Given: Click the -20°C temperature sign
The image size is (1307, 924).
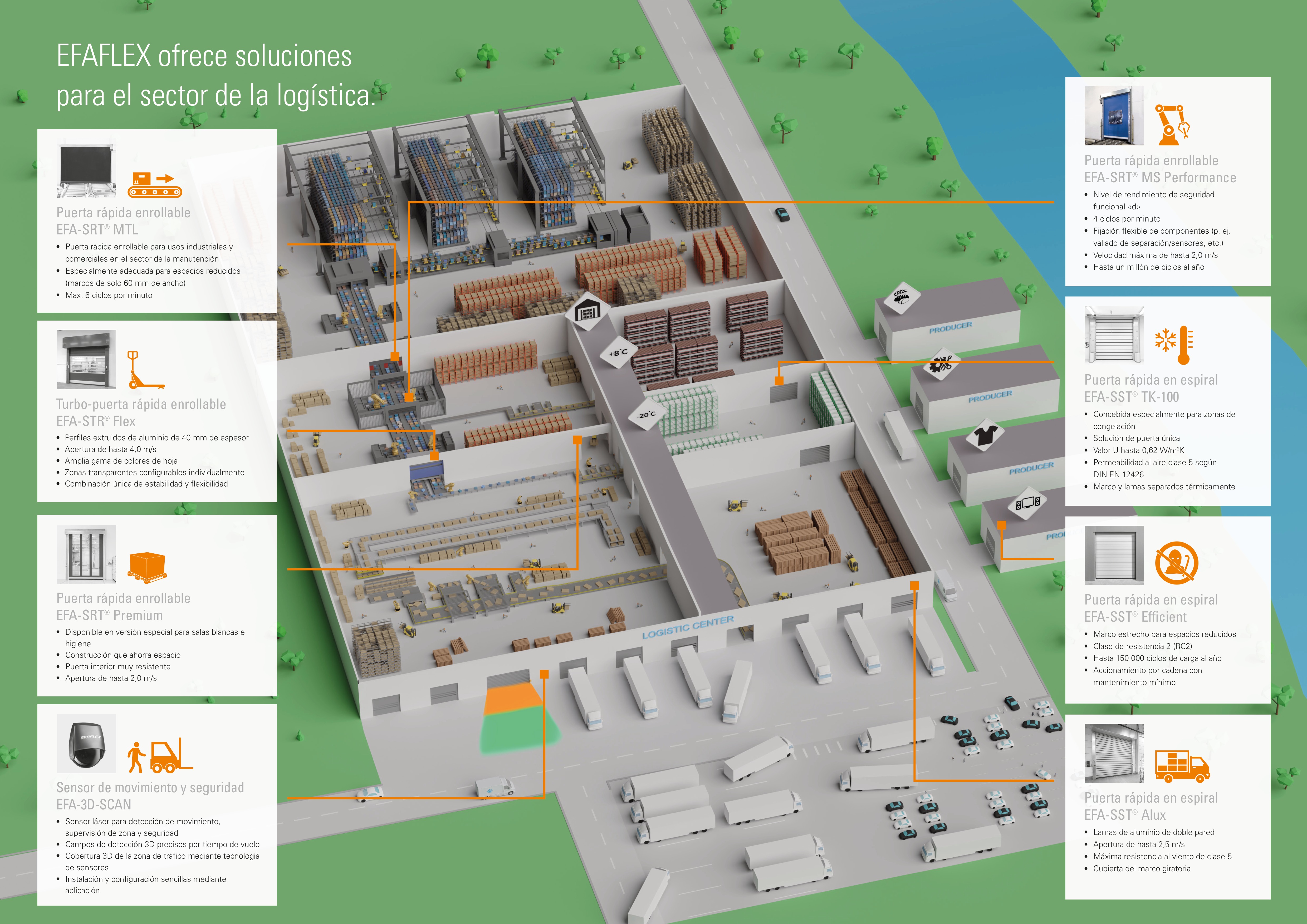Looking at the screenshot, I should [x=647, y=415].
